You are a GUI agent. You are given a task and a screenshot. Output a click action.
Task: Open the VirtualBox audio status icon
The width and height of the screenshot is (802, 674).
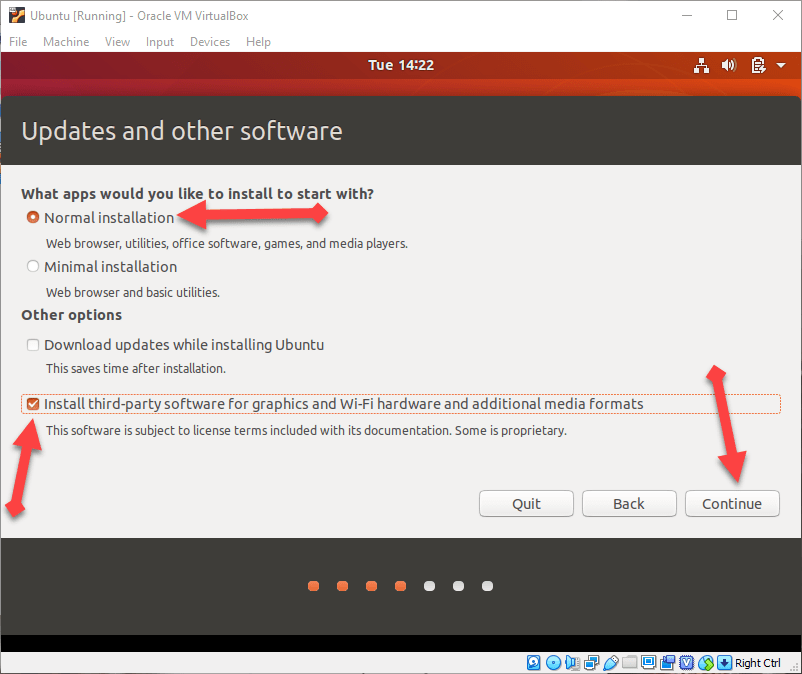pos(571,662)
